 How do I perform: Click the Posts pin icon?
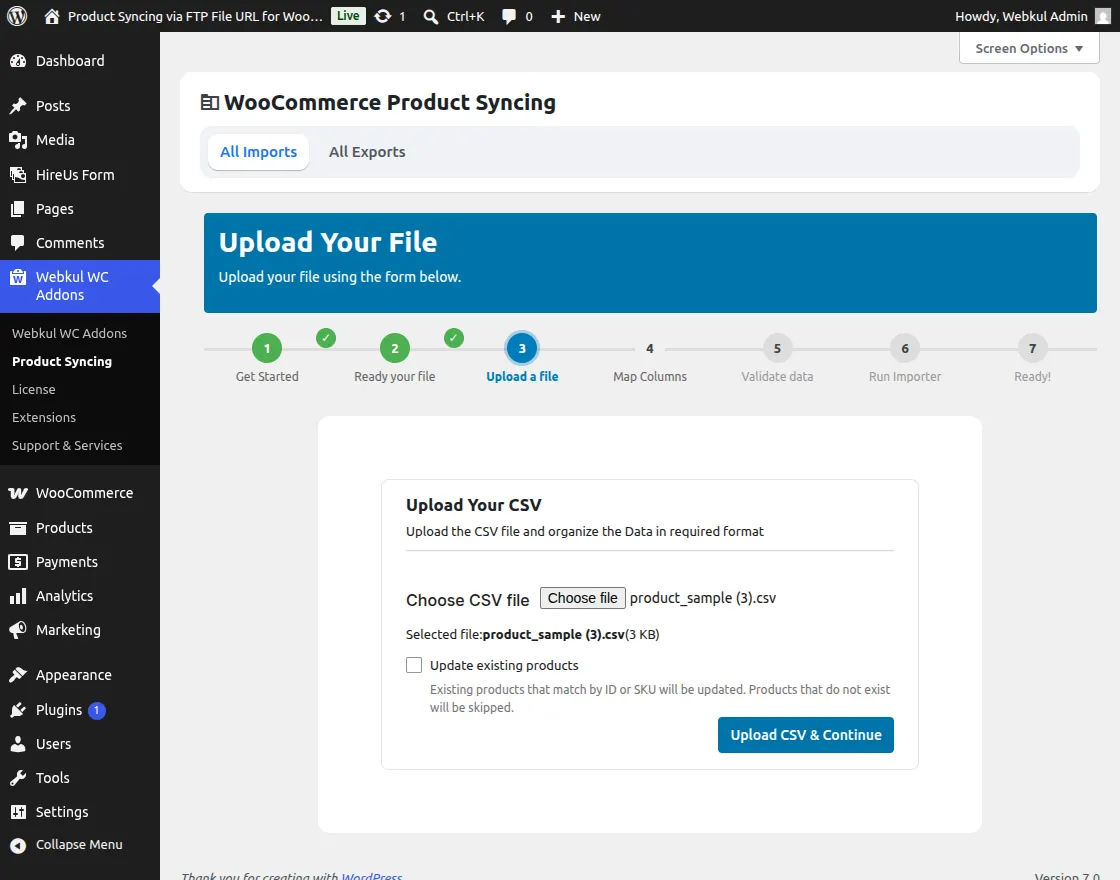18,106
